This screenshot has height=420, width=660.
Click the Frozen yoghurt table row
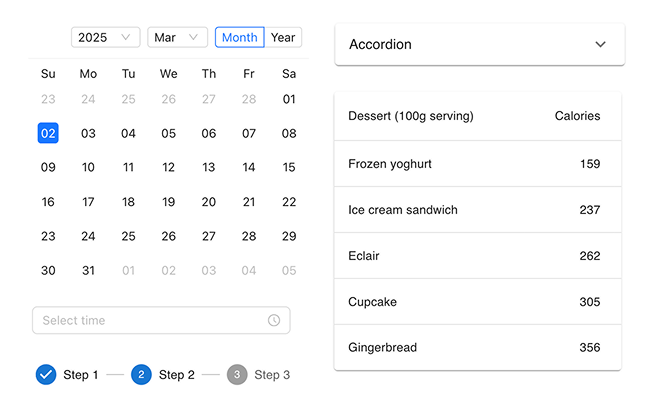(478, 164)
